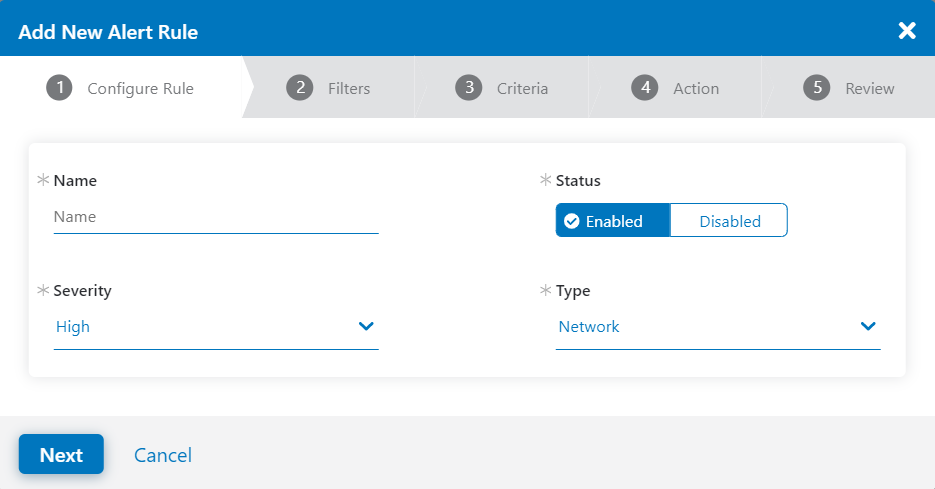Click the step 1 number circle
The image size is (935, 489).
[x=60, y=88]
